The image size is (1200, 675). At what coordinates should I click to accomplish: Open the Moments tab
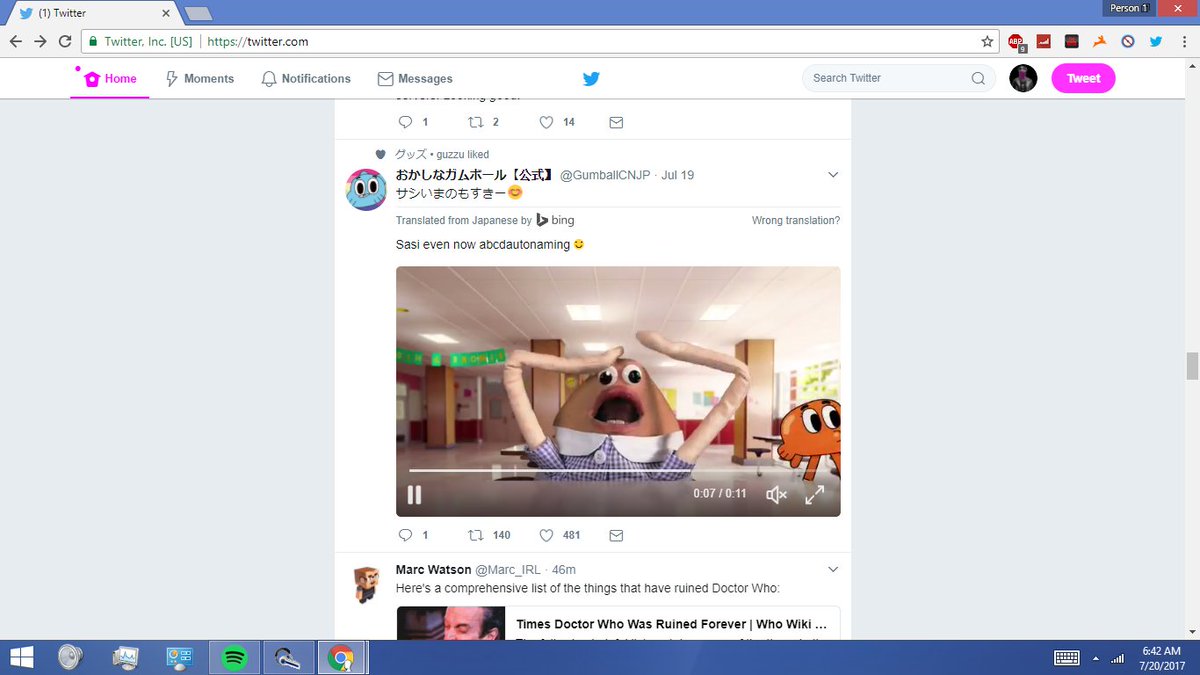[199, 79]
